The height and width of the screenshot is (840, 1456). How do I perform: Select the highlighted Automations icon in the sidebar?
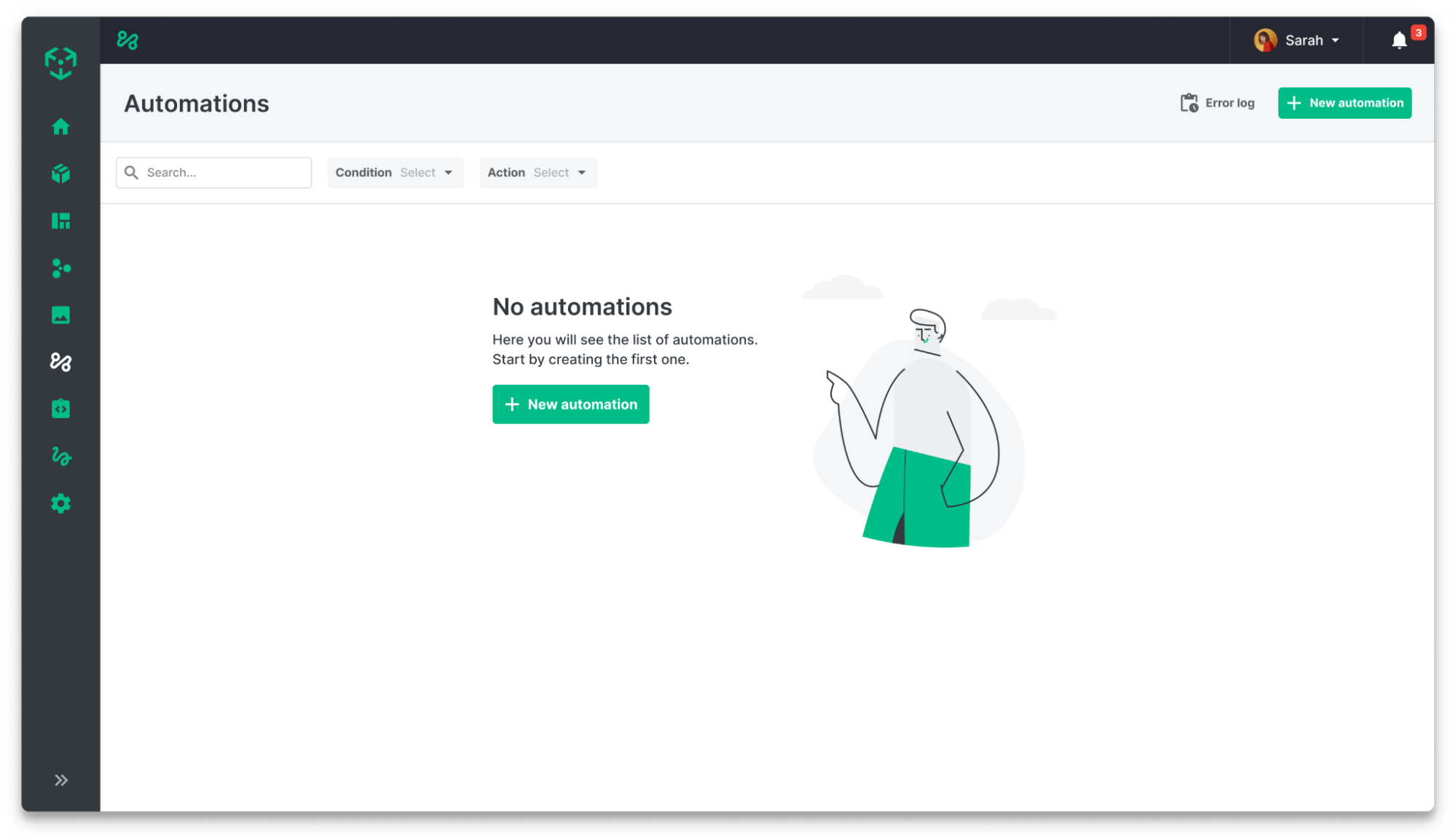click(x=60, y=362)
